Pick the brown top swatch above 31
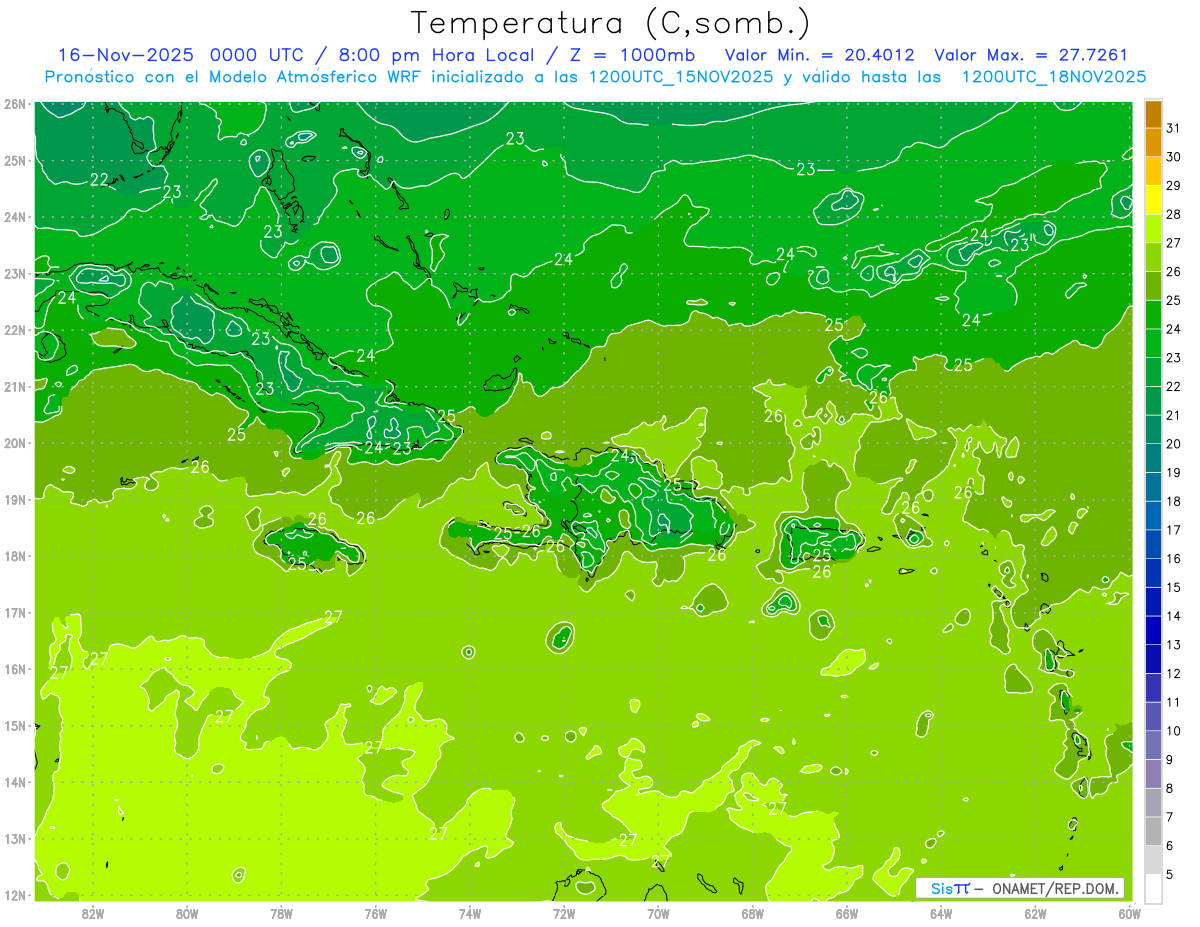This screenshot has height=927, width=1200. [1153, 114]
